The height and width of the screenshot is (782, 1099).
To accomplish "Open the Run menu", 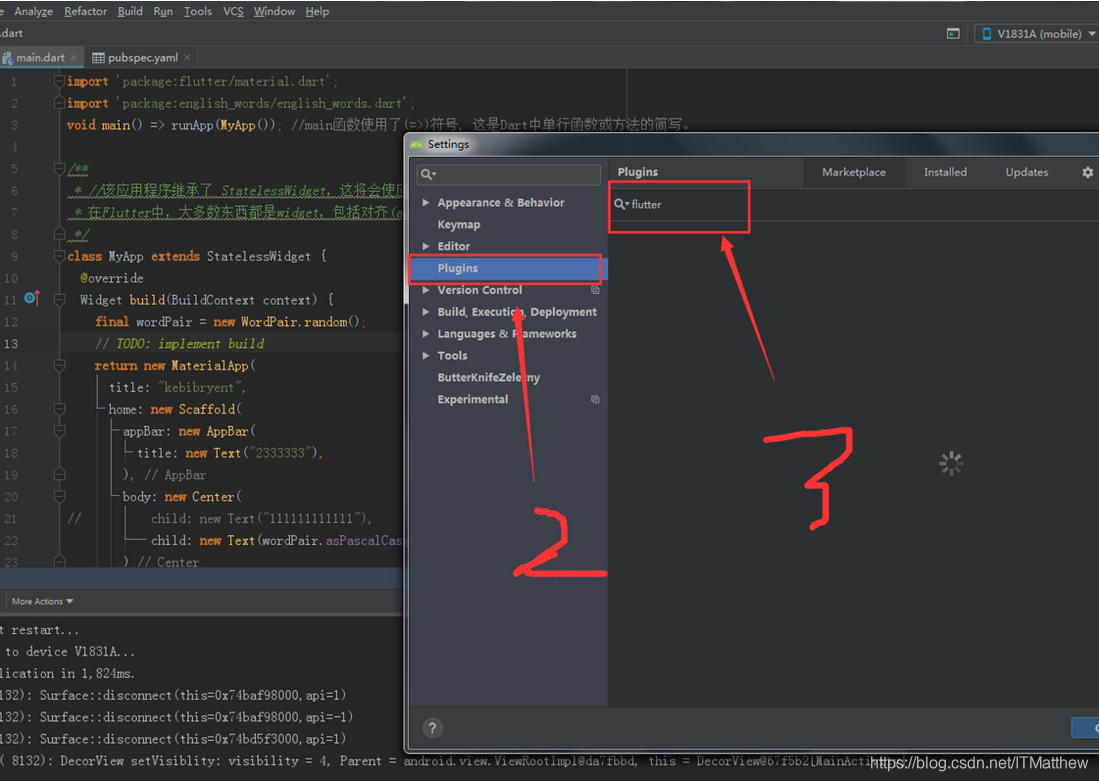I will (x=163, y=11).
